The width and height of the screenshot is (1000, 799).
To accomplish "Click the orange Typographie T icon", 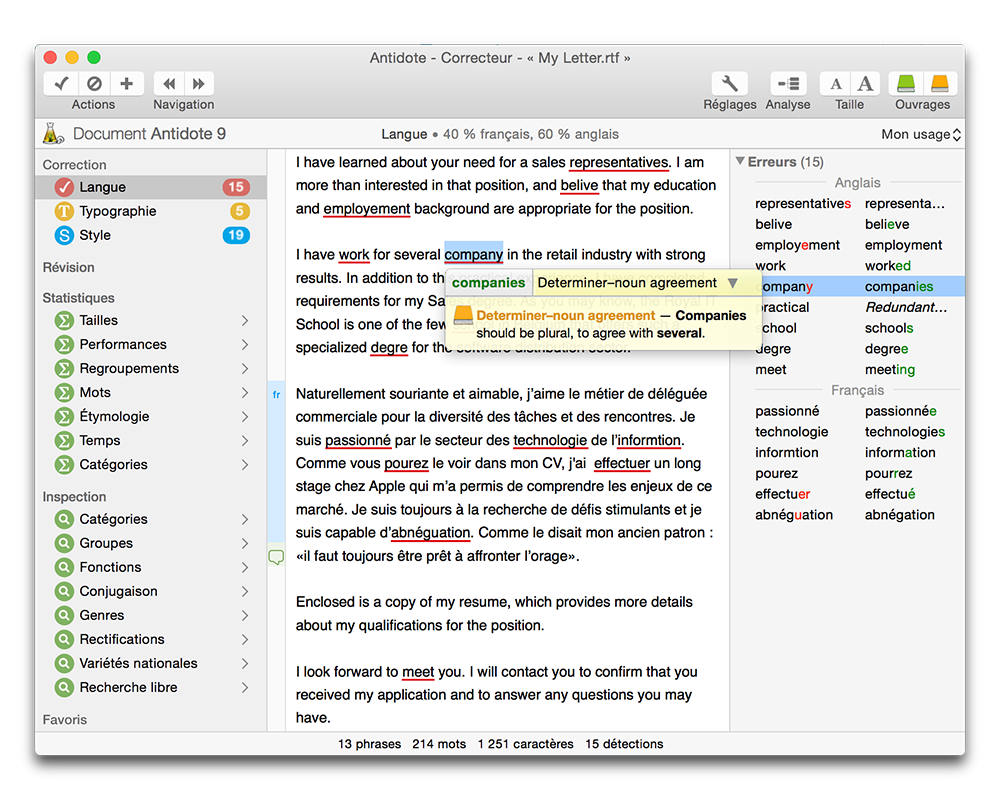I will pyautogui.click(x=64, y=211).
